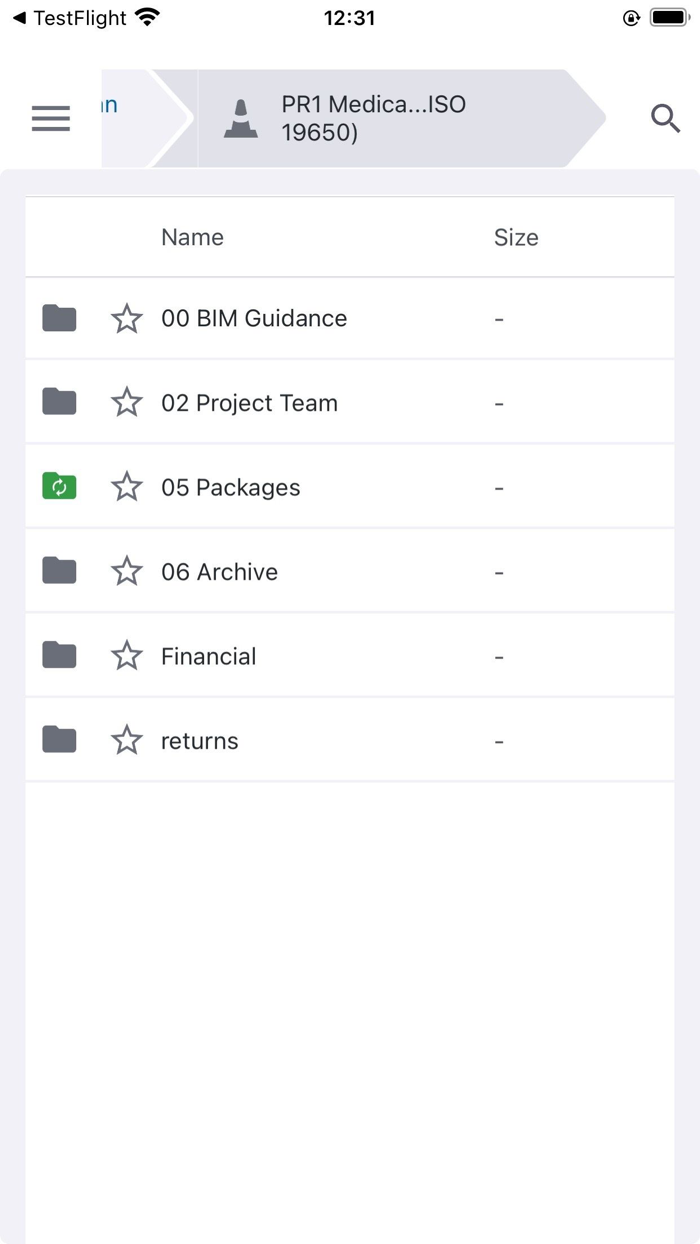Tap the folder icon next to Financial

point(59,655)
